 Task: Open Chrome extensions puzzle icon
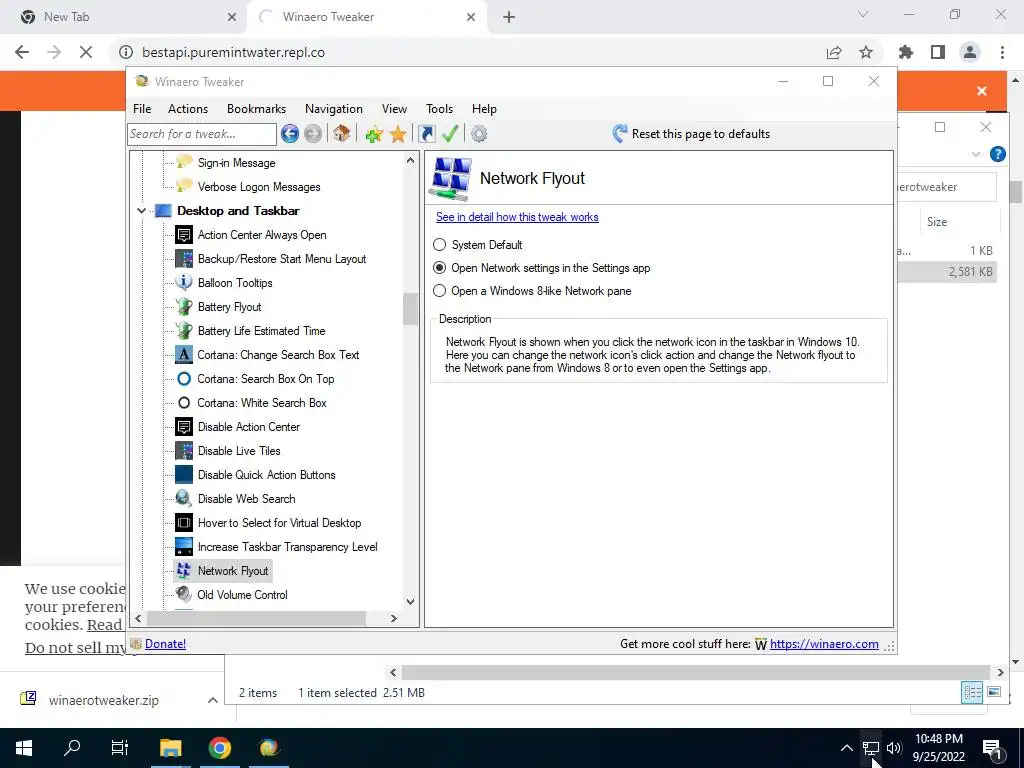(906, 52)
